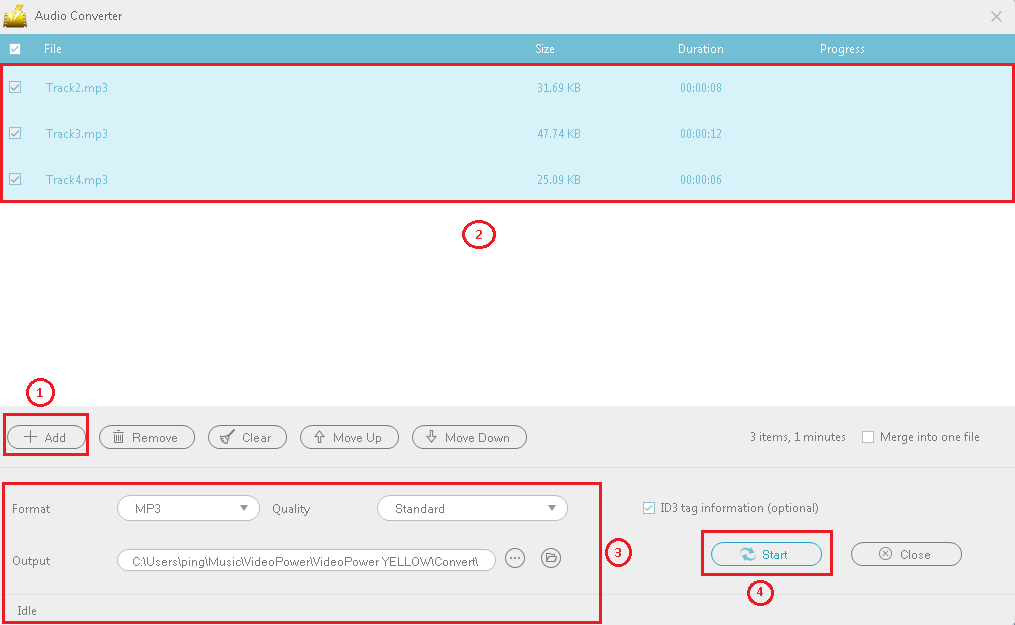Toggle the select-all checkbox in header
1015x625 pixels.
point(15,49)
